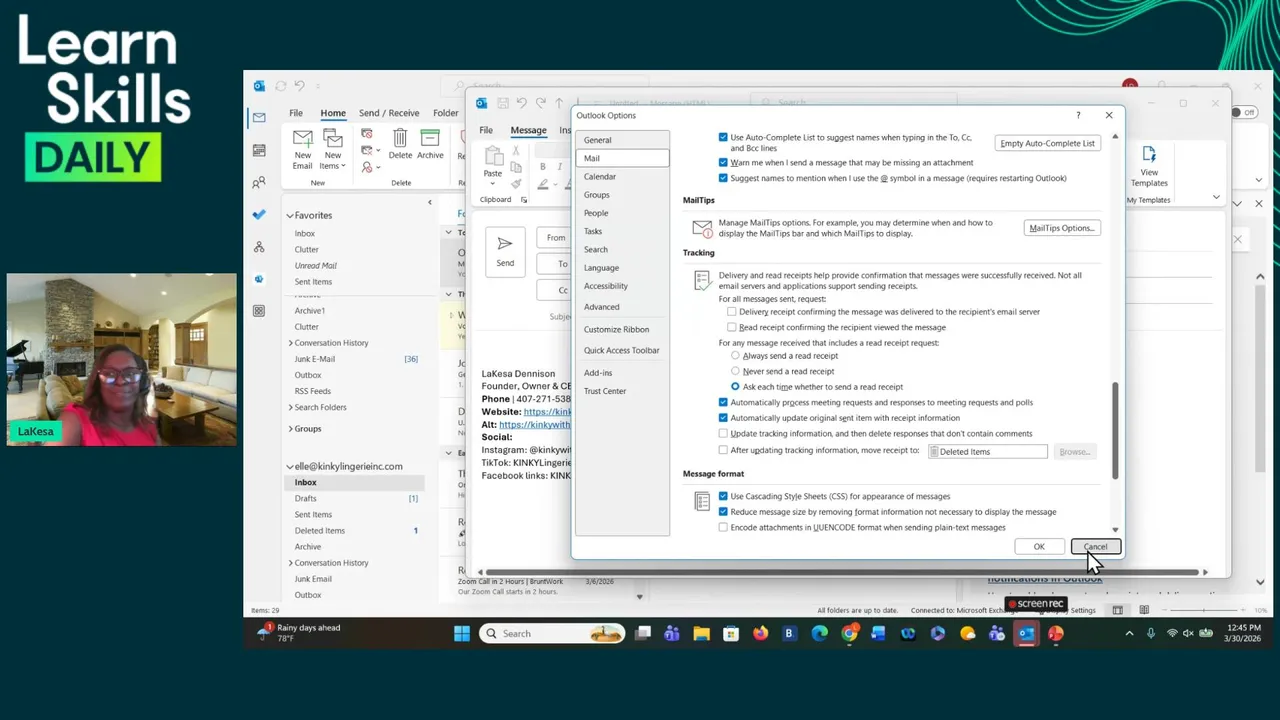Open Clipboard dialog launcher
Viewport: 1280px width, 720px height.
tap(523, 200)
